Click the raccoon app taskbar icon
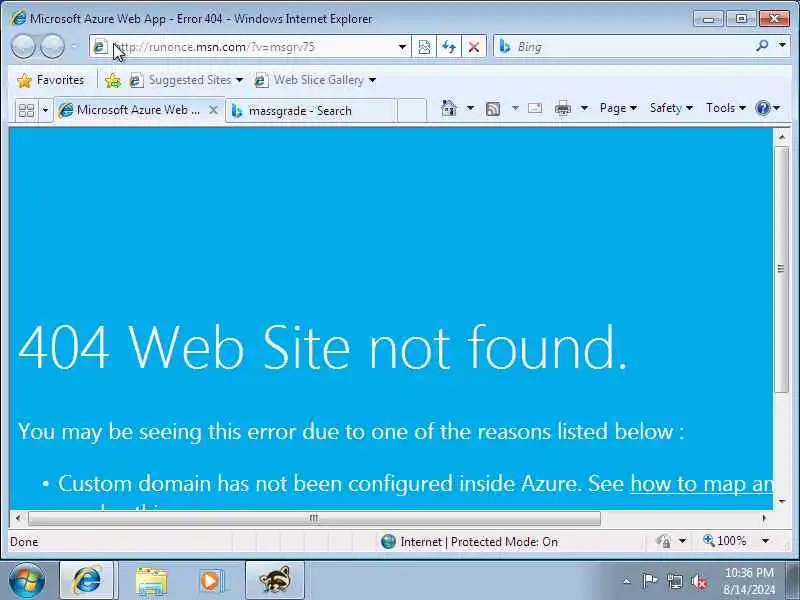Viewport: 800px width, 600px height. (x=275, y=581)
